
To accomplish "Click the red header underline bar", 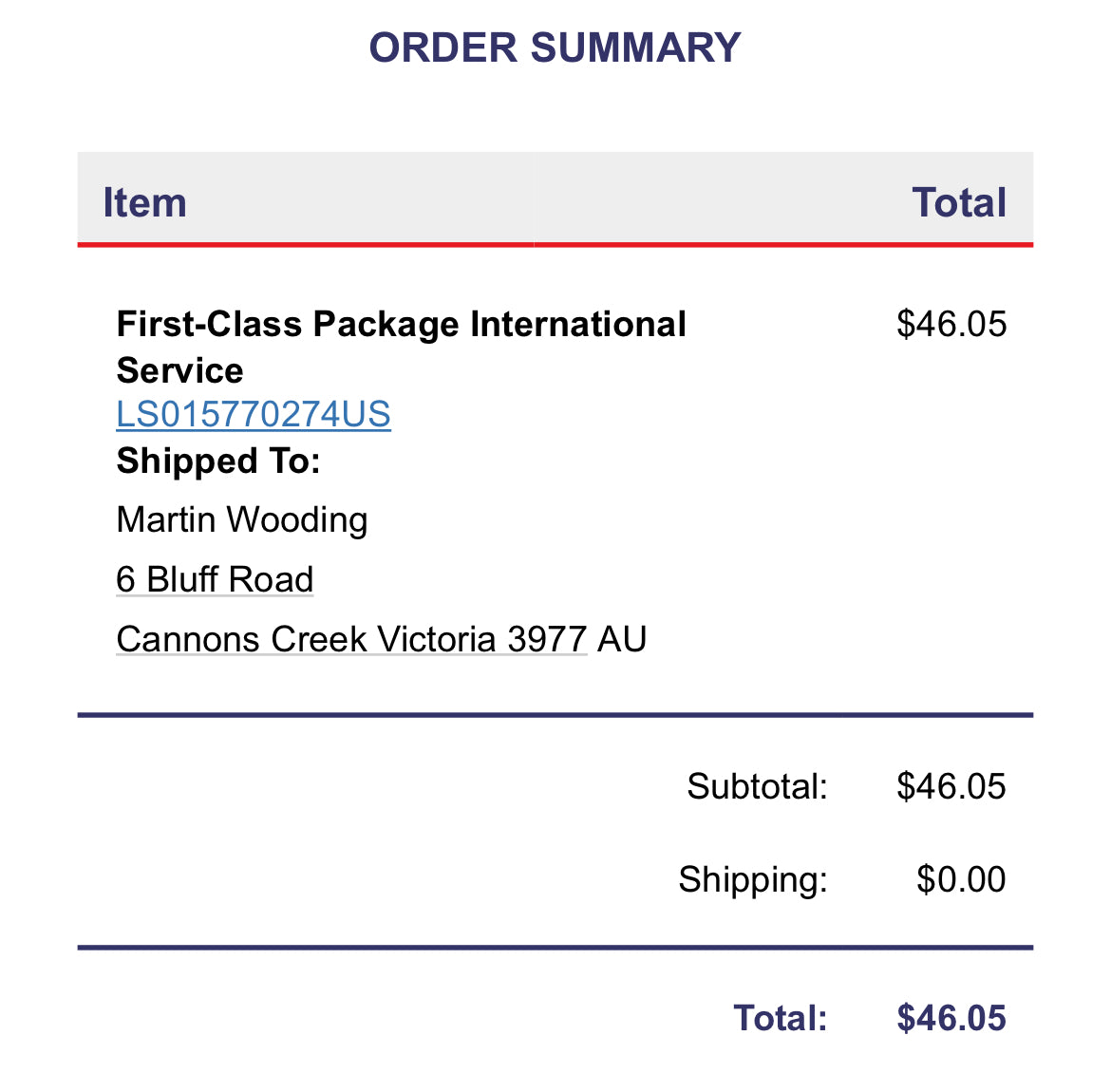I will 555,244.
